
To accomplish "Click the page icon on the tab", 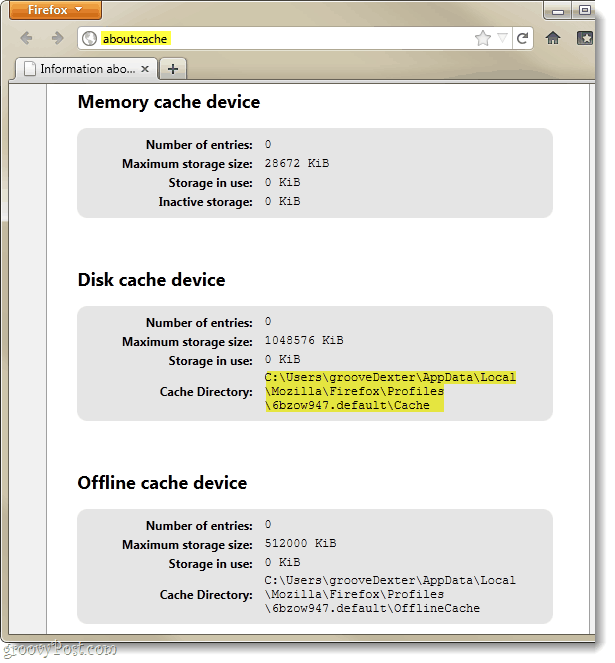I will (x=30, y=69).
